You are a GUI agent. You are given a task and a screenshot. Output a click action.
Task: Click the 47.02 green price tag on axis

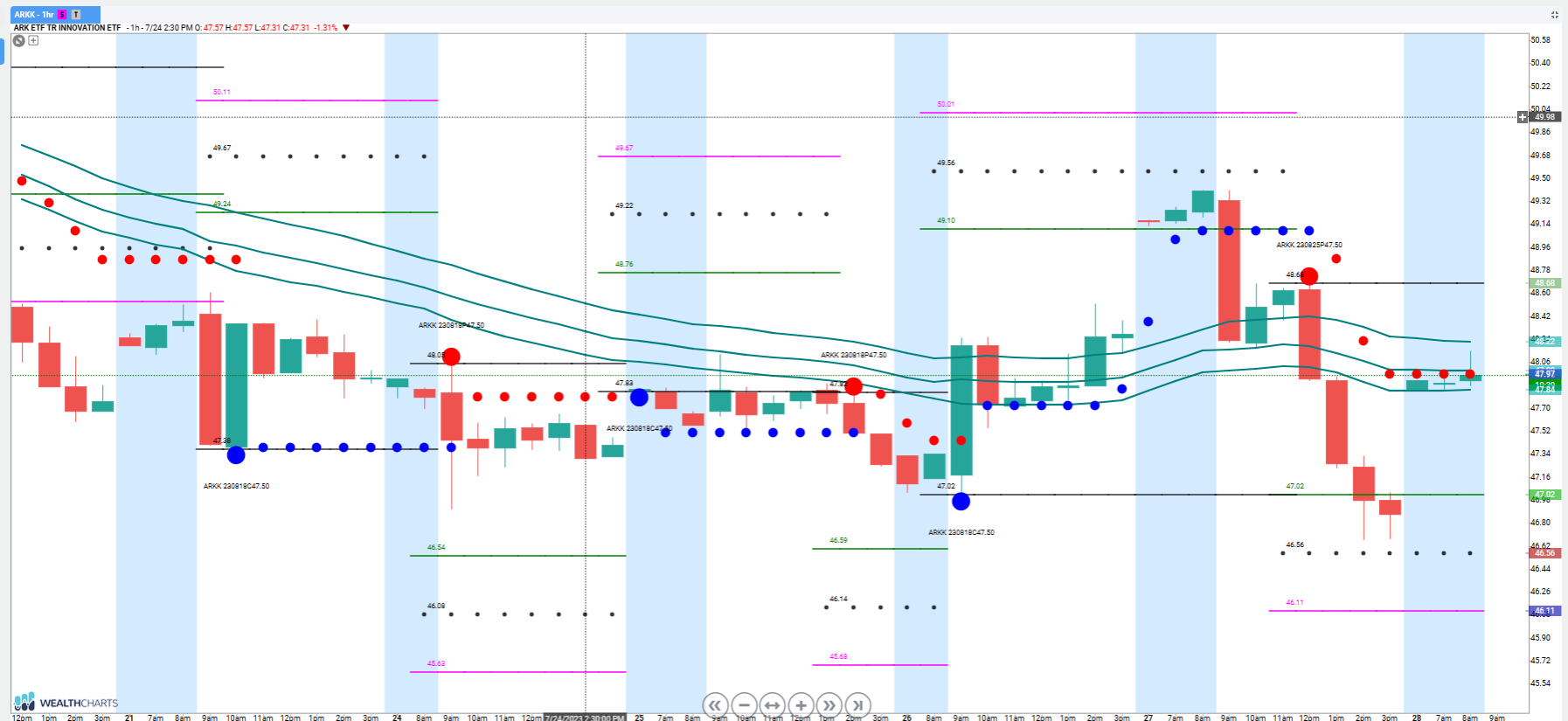[1544, 495]
